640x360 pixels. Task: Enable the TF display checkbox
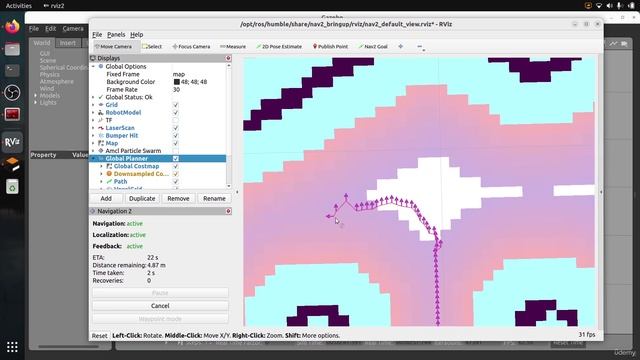coord(176,120)
